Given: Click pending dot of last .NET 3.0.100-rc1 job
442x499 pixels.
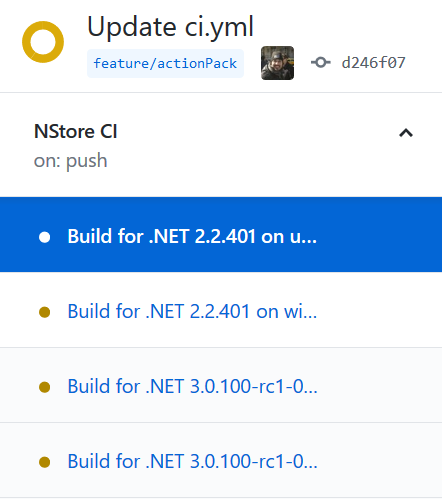Looking at the screenshot, I should click(x=45, y=462).
